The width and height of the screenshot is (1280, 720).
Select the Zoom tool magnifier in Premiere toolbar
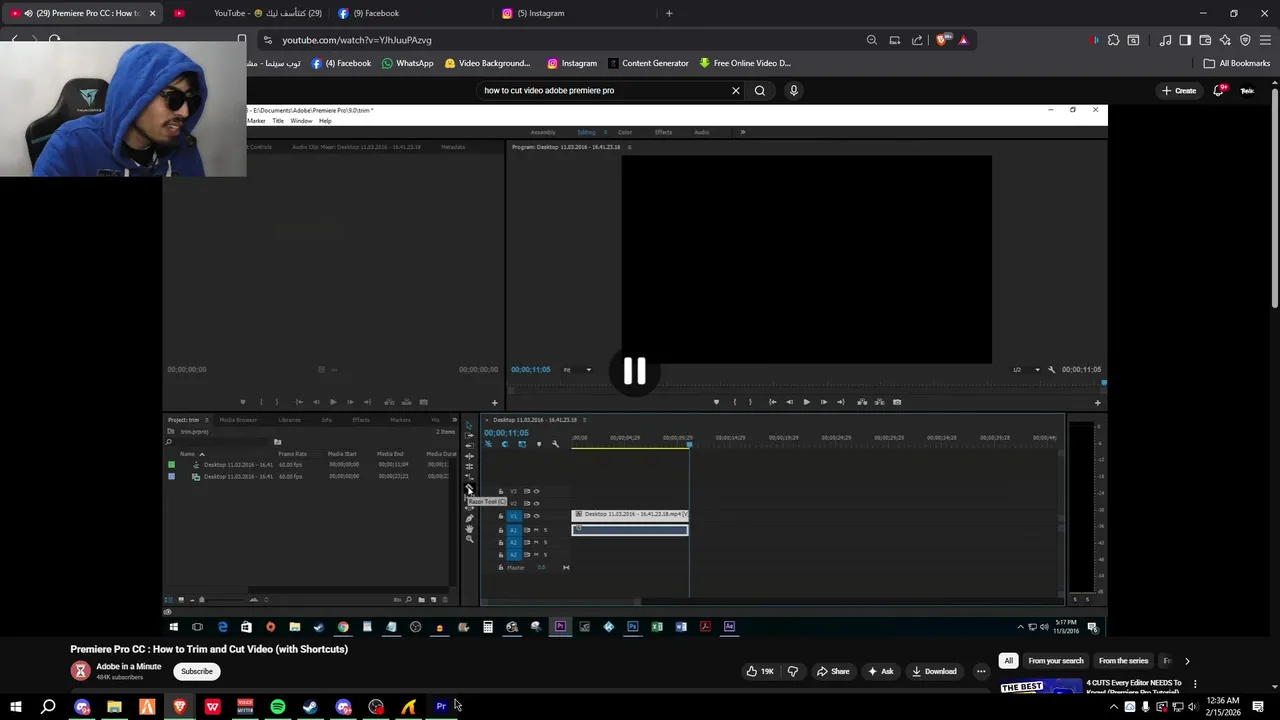(x=469, y=539)
